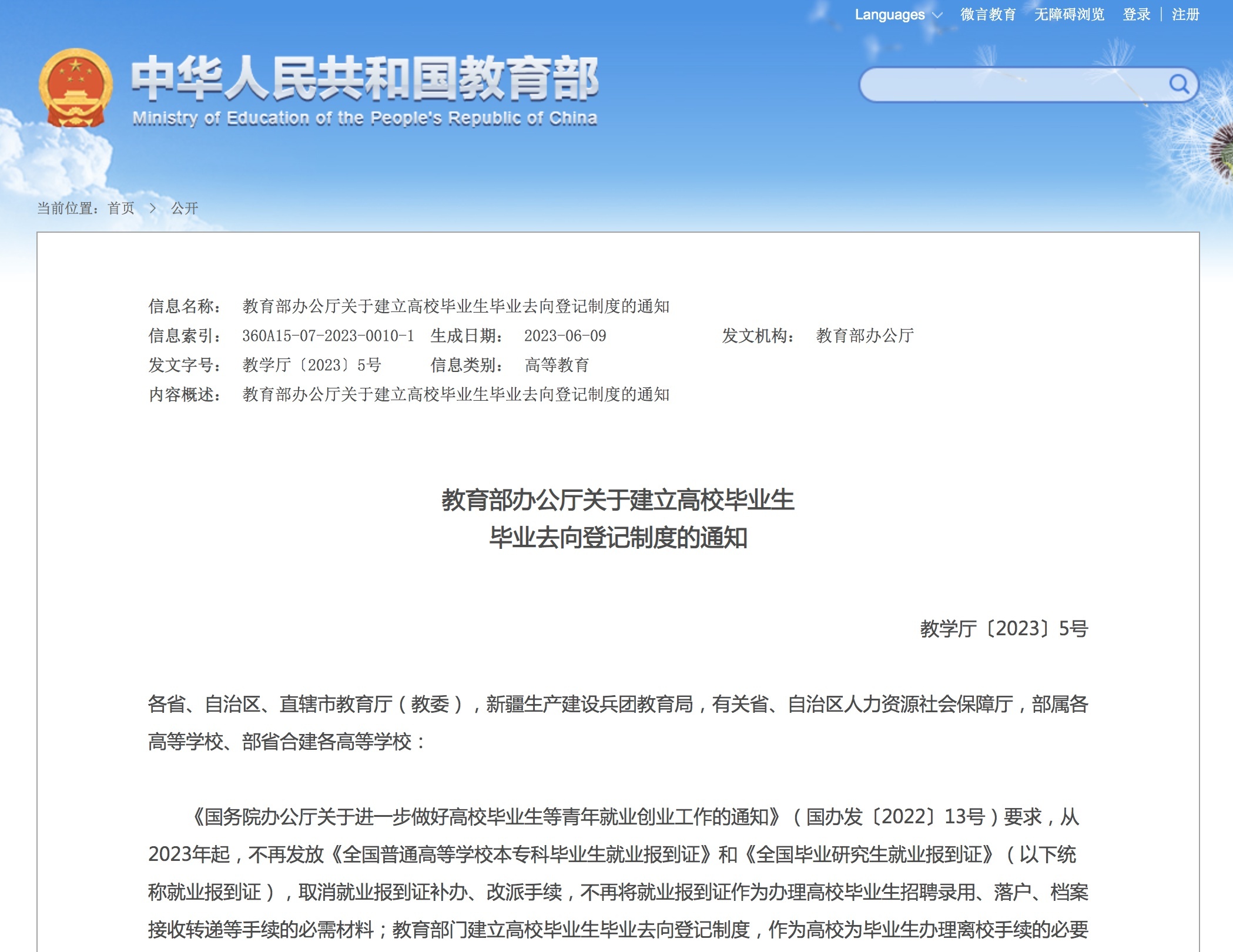Image resolution: width=1233 pixels, height=952 pixels.
Task: Click the 内容概述 summary text
Action: (x=455, y=395)
